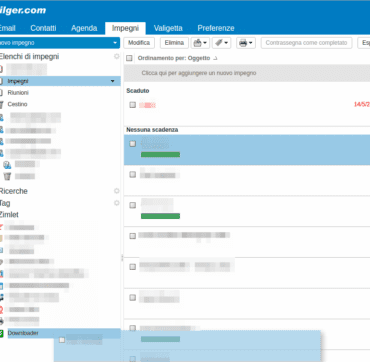The width and height of the screenshot is (370, 362).
Task: Open the gear options beside Tag
Action: (x=117, y=203)
